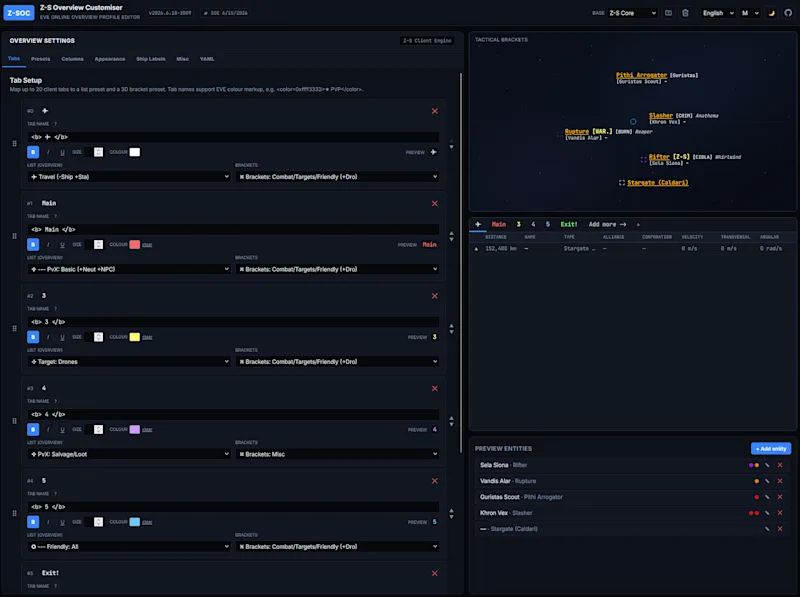Switch to the Presets settings tab
Viewport: 800px width, 597px height.
[40, 59]
